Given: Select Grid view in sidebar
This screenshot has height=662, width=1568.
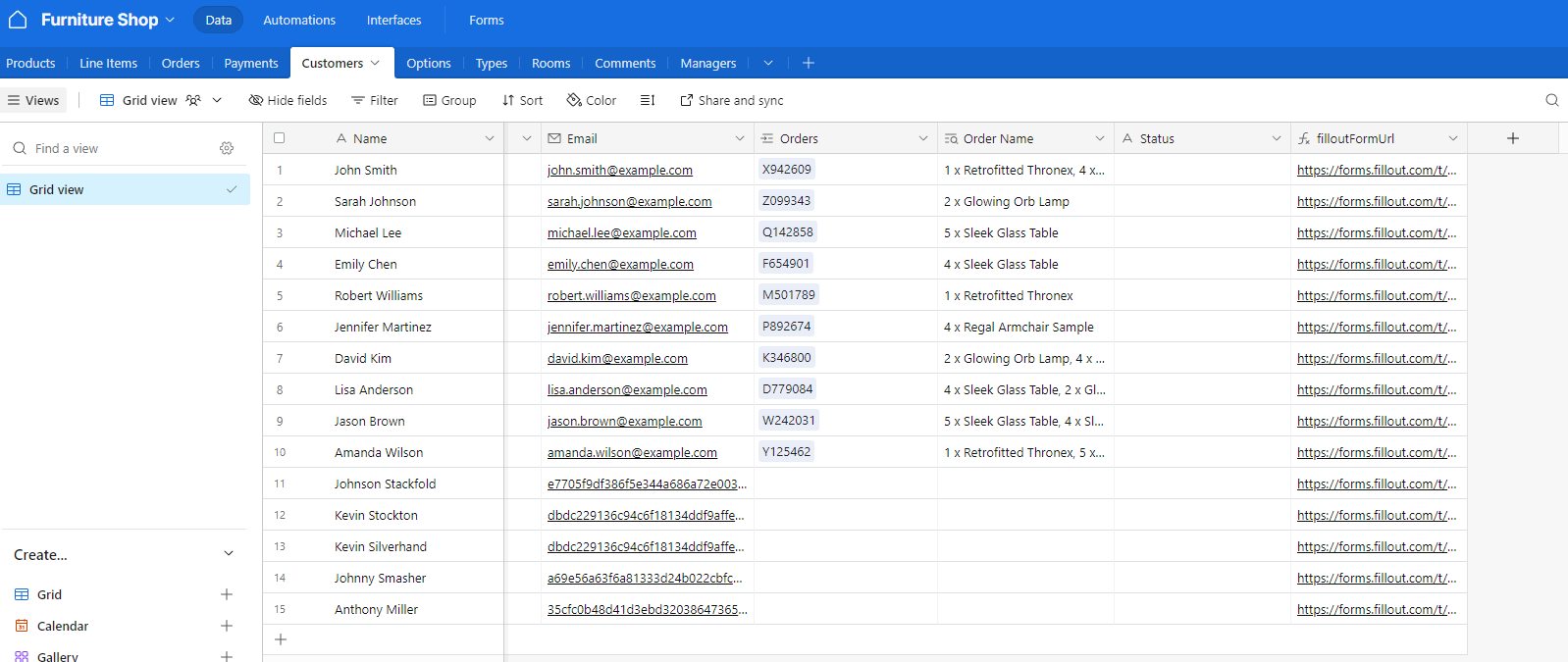Looking at the screenshot, I should click(x=126, y=189).
